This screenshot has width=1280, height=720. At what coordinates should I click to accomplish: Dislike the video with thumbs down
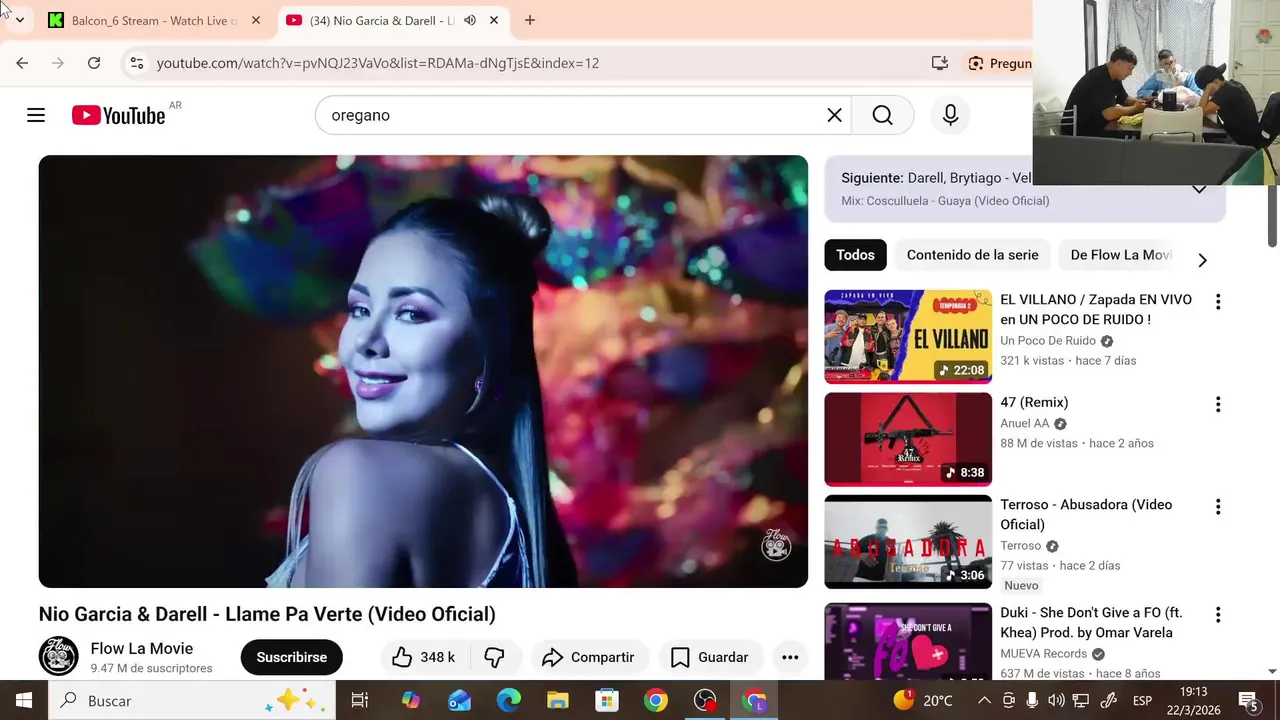tap(494, 657)
